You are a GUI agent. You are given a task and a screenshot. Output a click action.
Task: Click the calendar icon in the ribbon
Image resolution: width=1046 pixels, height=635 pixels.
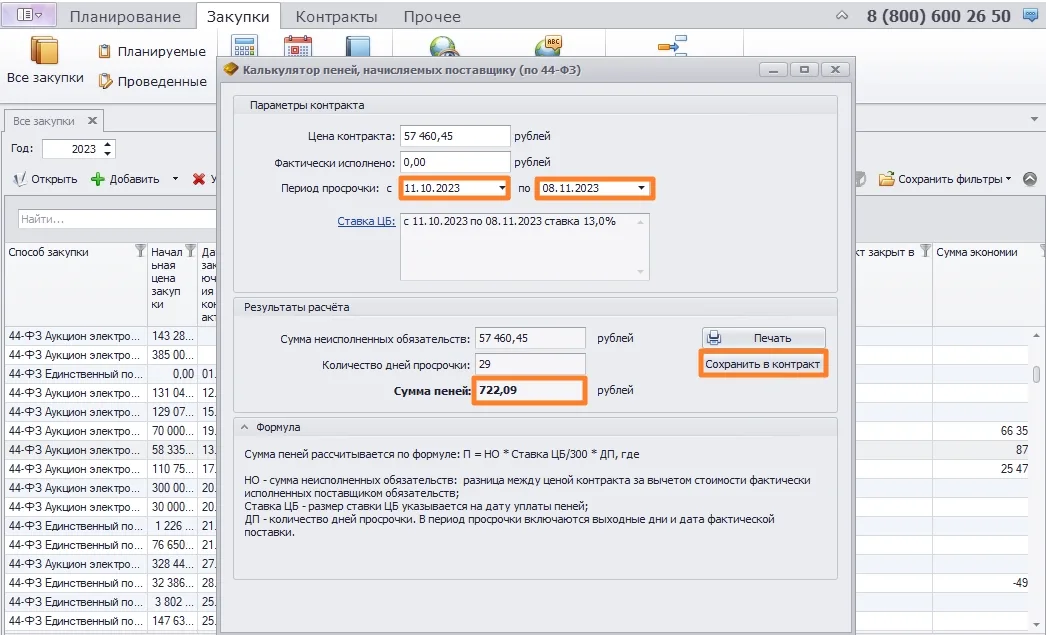click(298, 45)
